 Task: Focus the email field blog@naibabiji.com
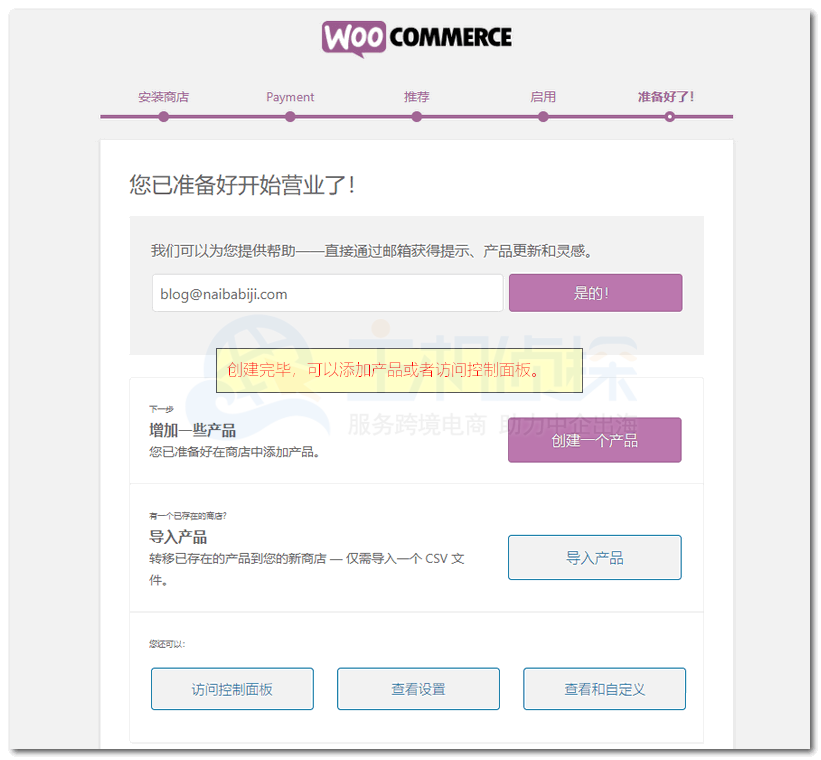click(328, 293)
